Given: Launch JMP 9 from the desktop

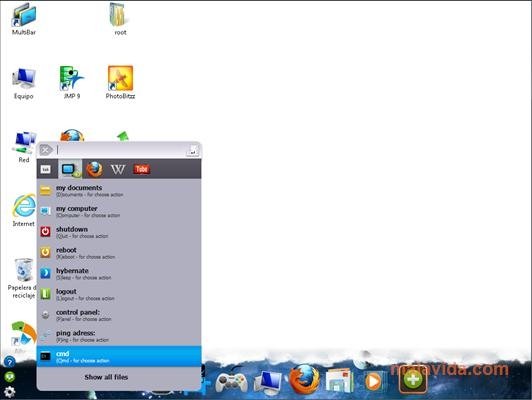Looking at the screenshot, I should tap(72, 82).
